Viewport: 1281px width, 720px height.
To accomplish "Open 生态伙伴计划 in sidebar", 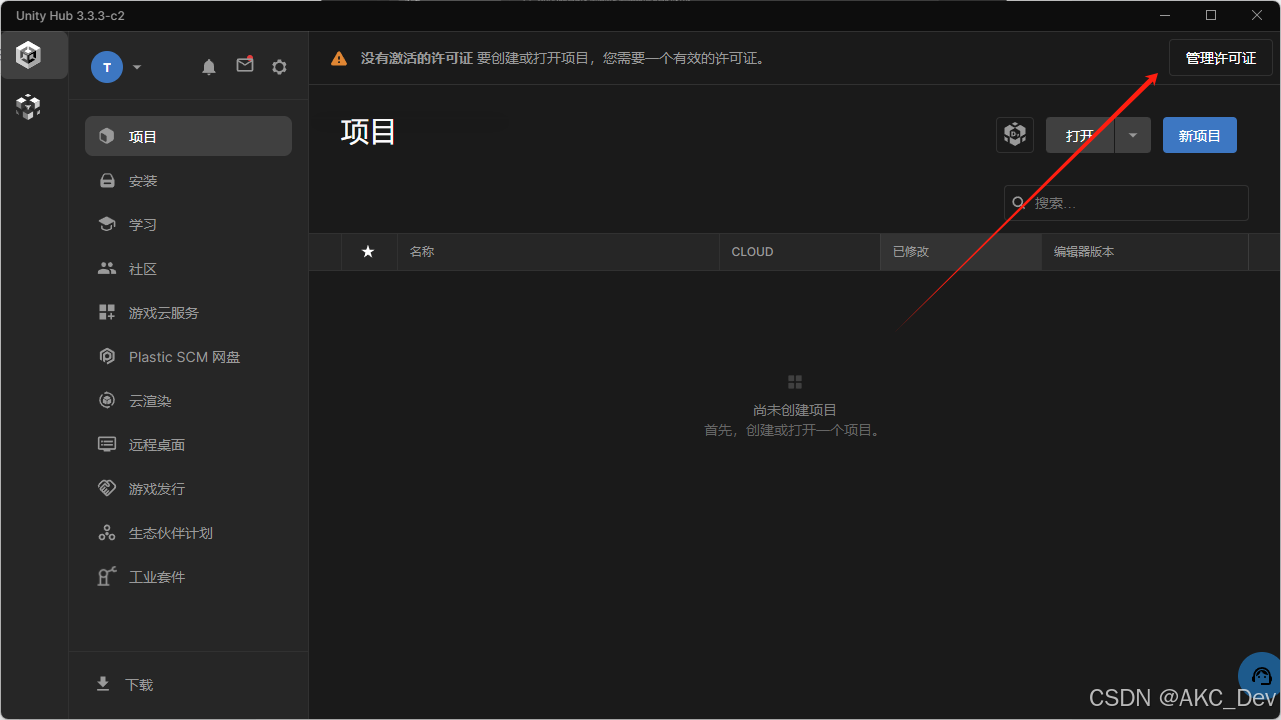I will [188, 533].
